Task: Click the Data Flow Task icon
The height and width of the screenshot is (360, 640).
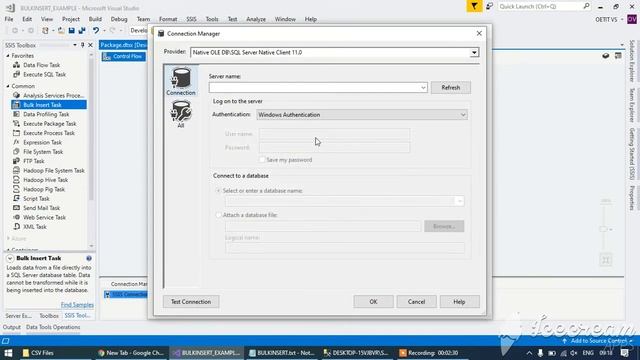Action: pos(16,65)
